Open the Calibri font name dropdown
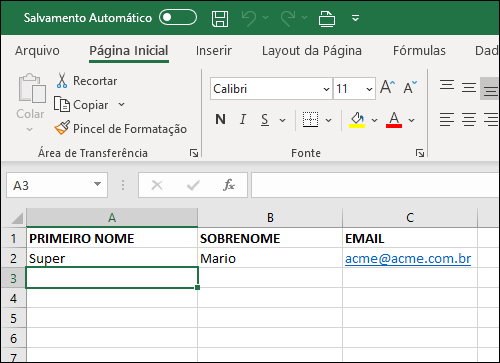The height and width of the screenshot is (363, 500). pyautogui.click(x=326, y=89)
